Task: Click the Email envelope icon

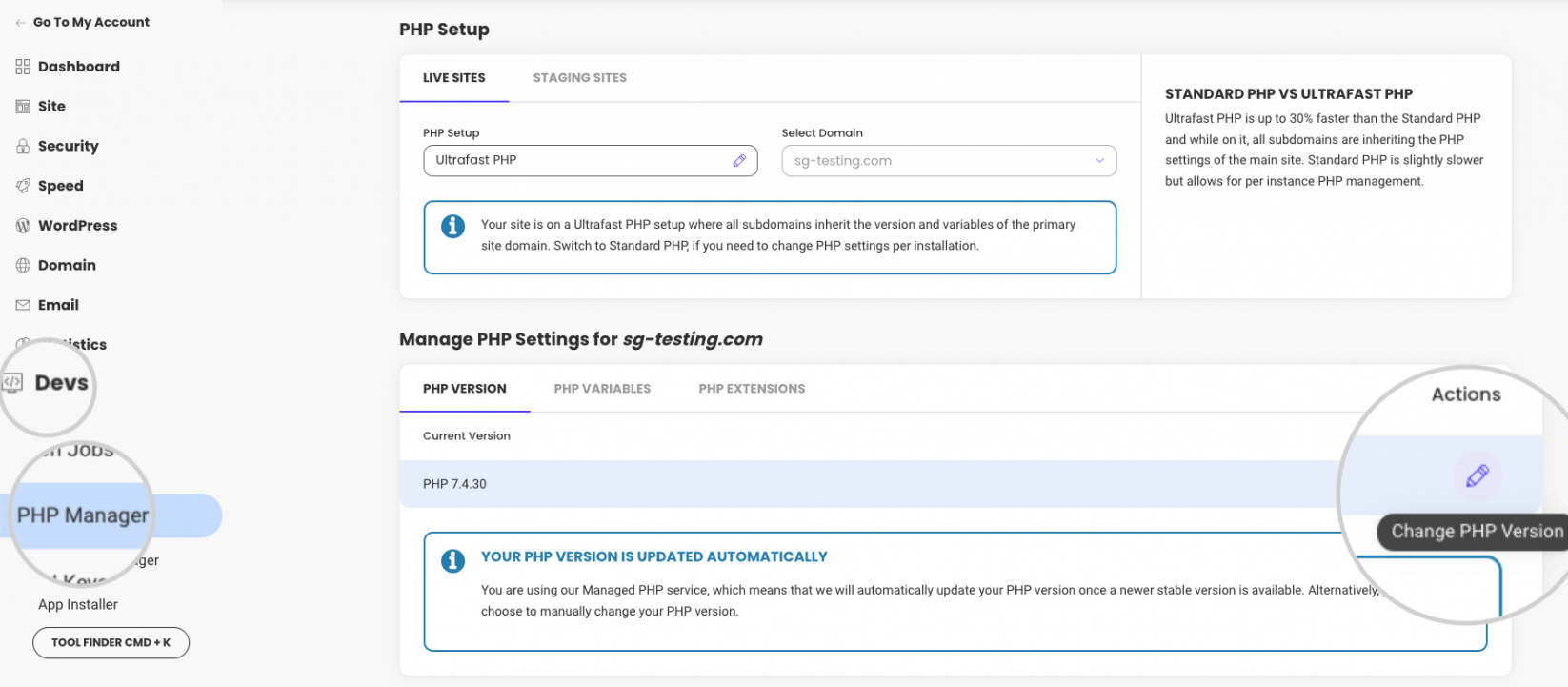Action: [x=23, y=305]
